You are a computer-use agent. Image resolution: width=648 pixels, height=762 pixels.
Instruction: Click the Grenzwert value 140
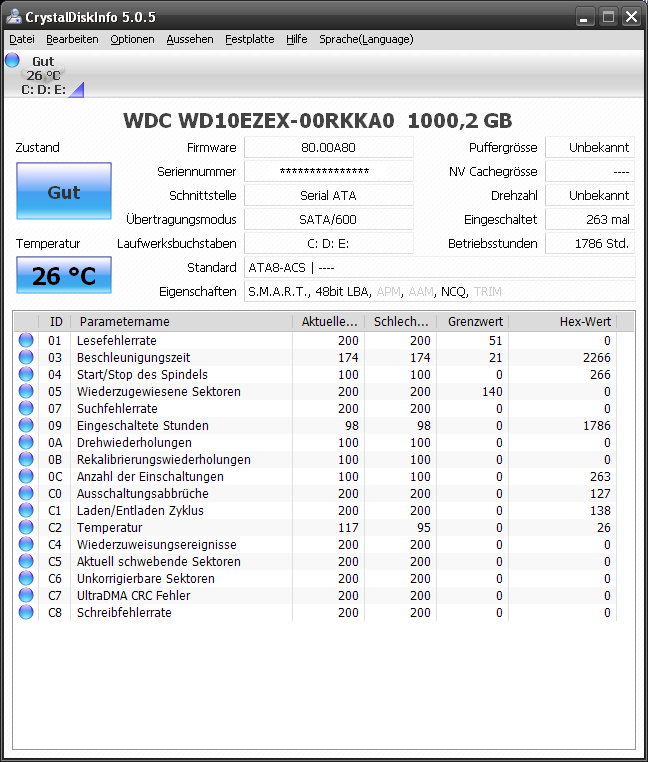point(492,392)
